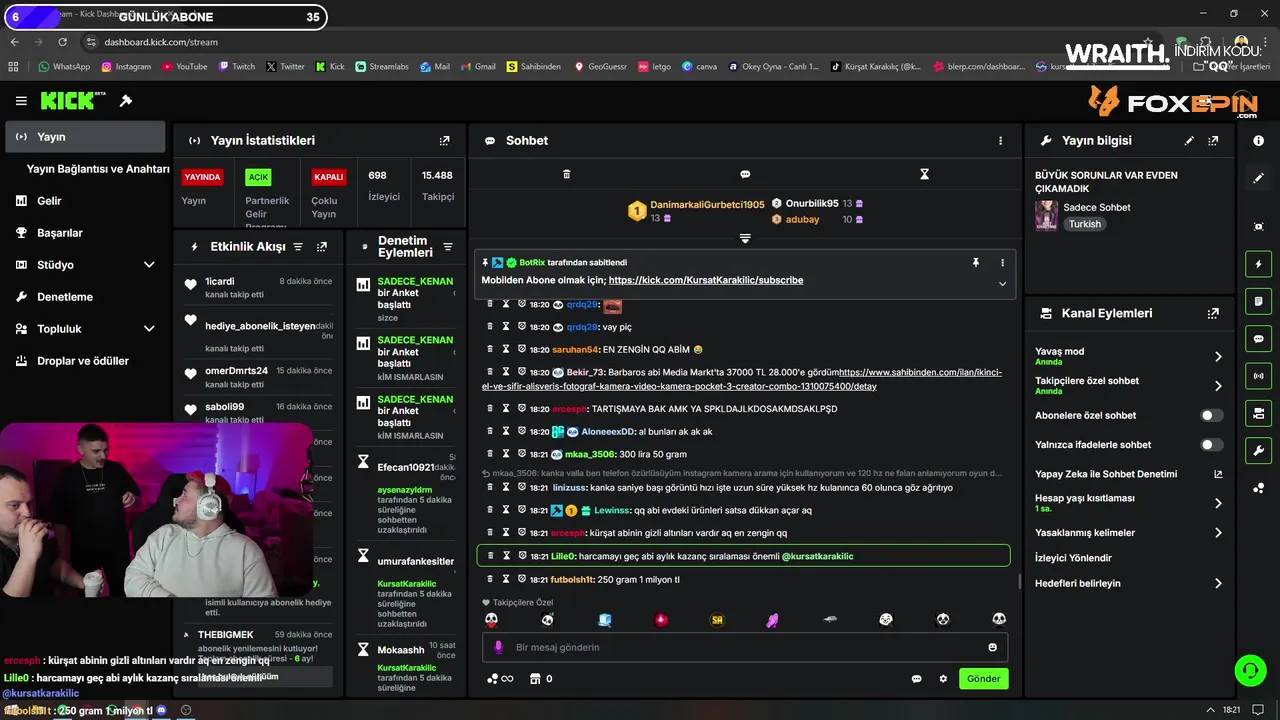Timeout saruhan54 using the hourglass icon
The image size is (1280, 720).
pos(506,349)
